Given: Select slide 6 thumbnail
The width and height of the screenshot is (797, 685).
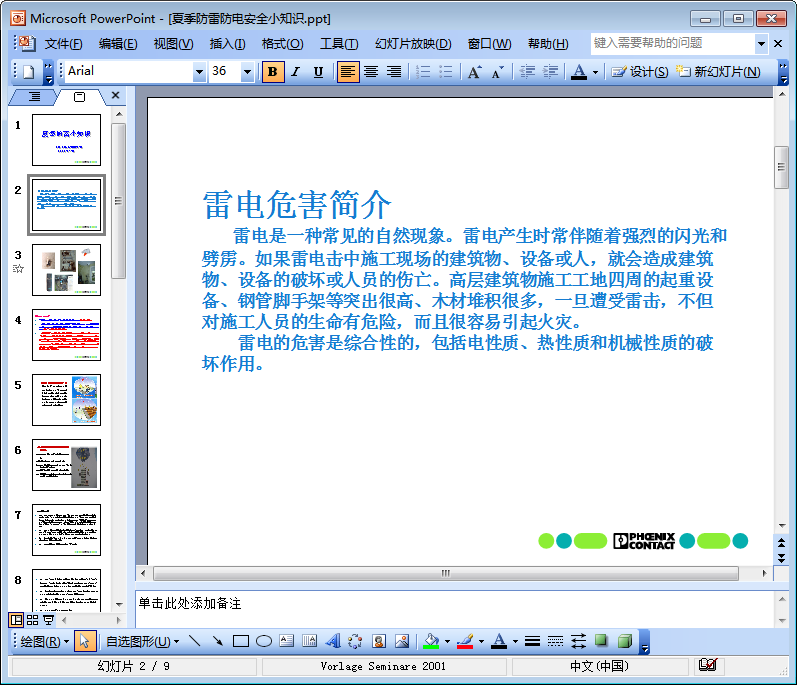Looking at the screenshot, I should click(67, 465).
